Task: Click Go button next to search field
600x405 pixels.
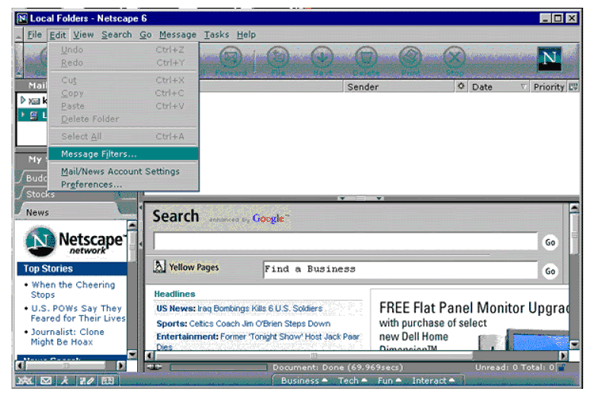Action: 550,242
